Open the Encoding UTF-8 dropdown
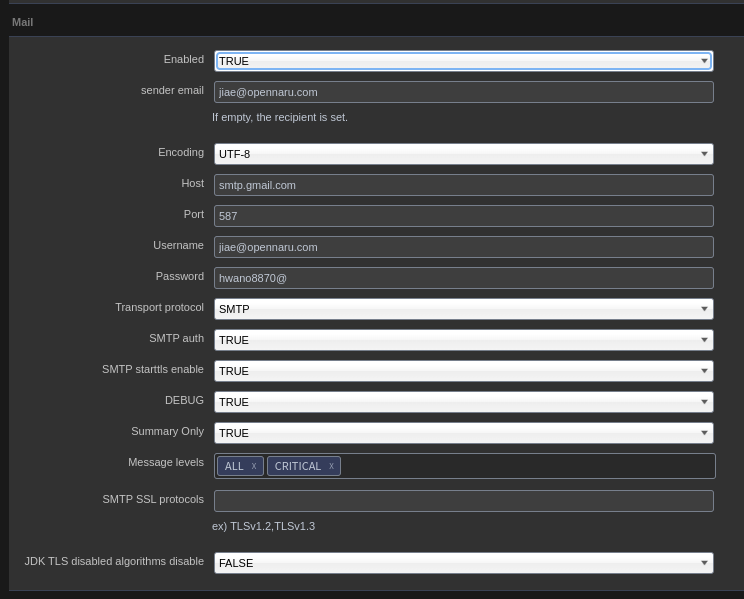Image resolution: width=744 pixels, height=599 pixels. [x=463, y=154]
